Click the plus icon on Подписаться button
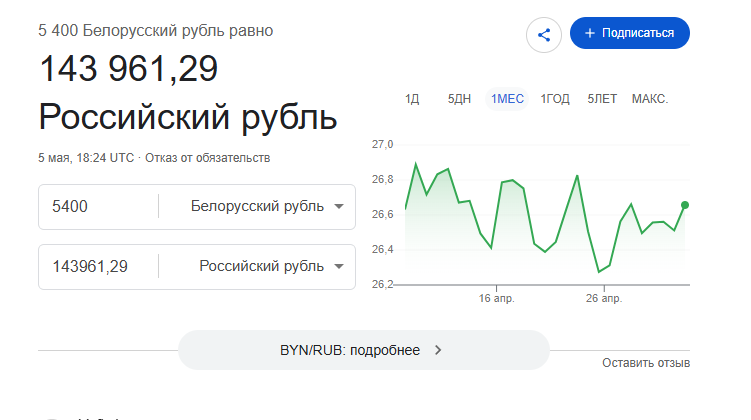Image resolution: width=751 pixels, height=420 pixels. pos(590,33)
